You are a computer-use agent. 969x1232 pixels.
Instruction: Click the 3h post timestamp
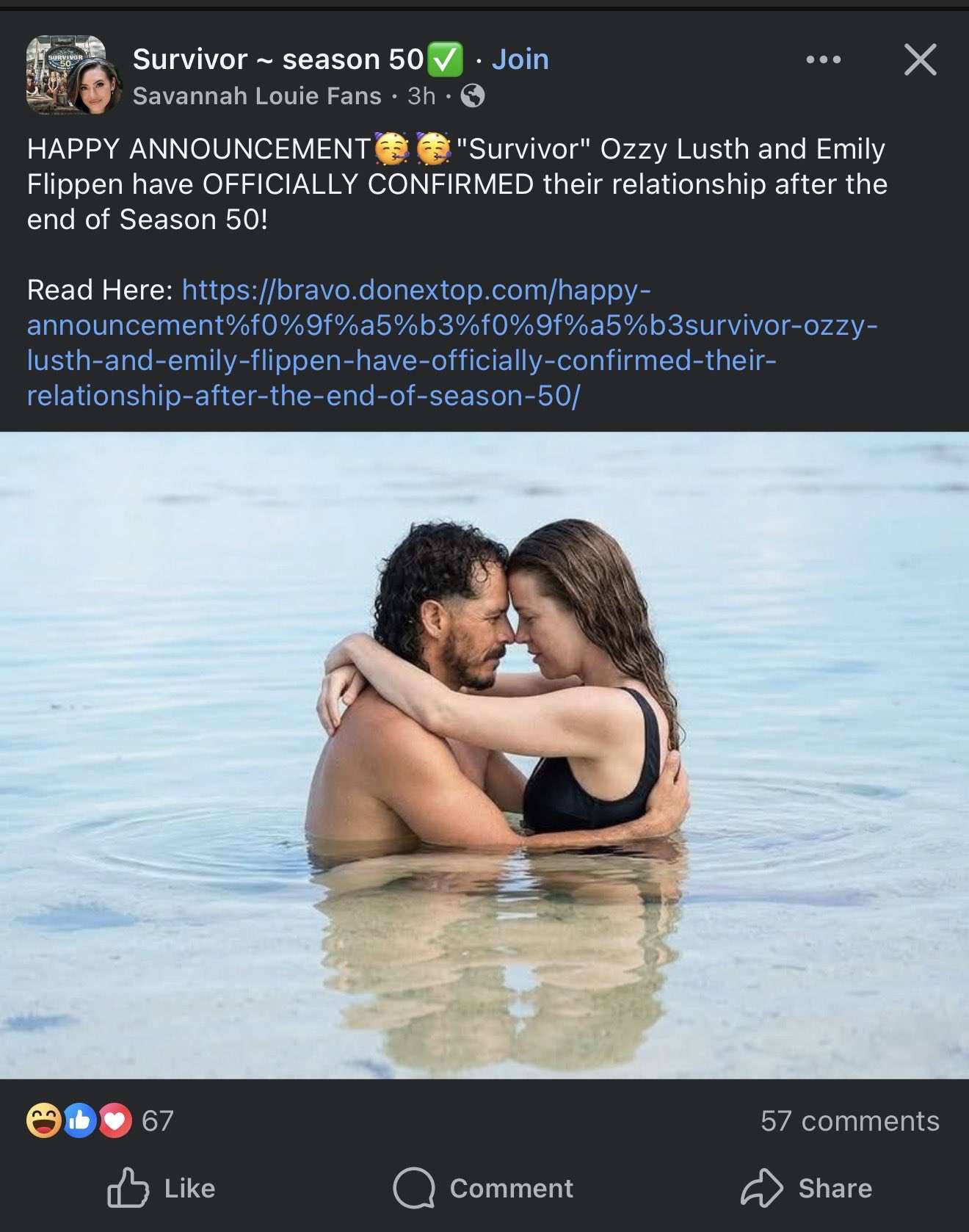click(421, 95)
